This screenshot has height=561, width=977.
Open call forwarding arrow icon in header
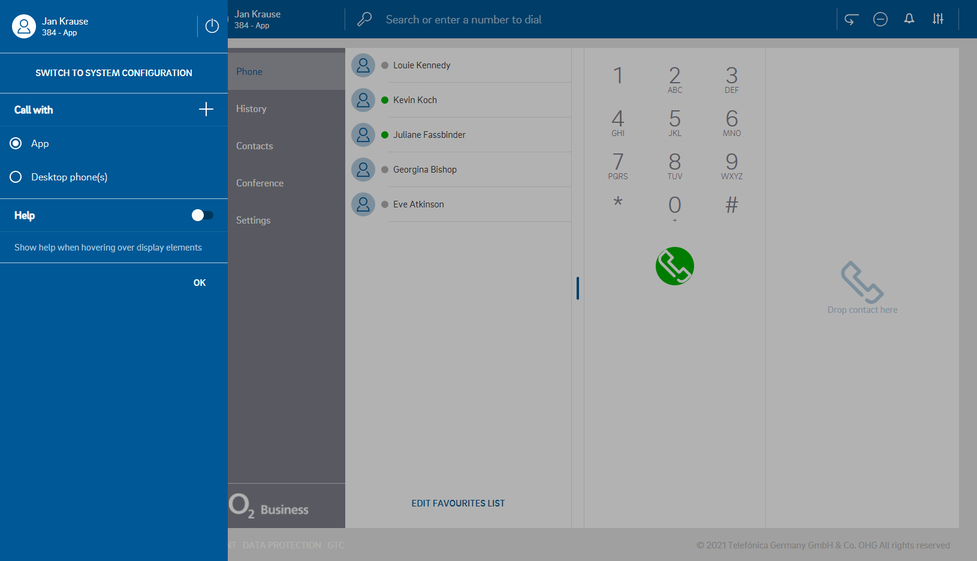(851, 19)
